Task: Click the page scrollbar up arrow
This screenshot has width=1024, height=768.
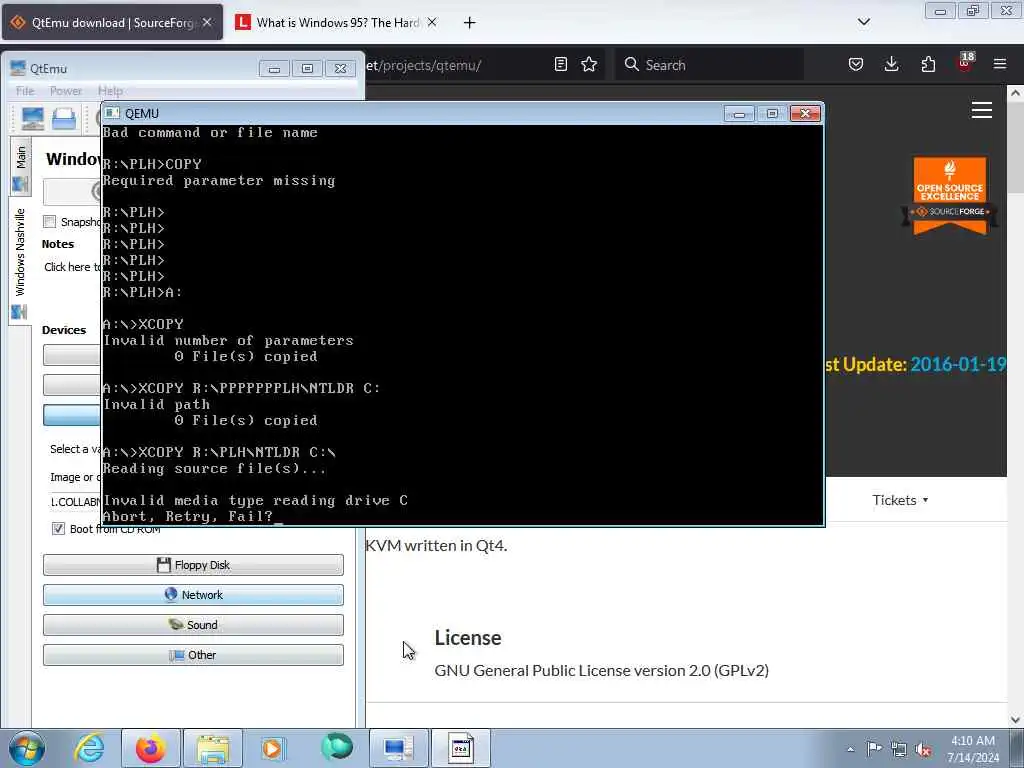Action: coord(1015,93)
